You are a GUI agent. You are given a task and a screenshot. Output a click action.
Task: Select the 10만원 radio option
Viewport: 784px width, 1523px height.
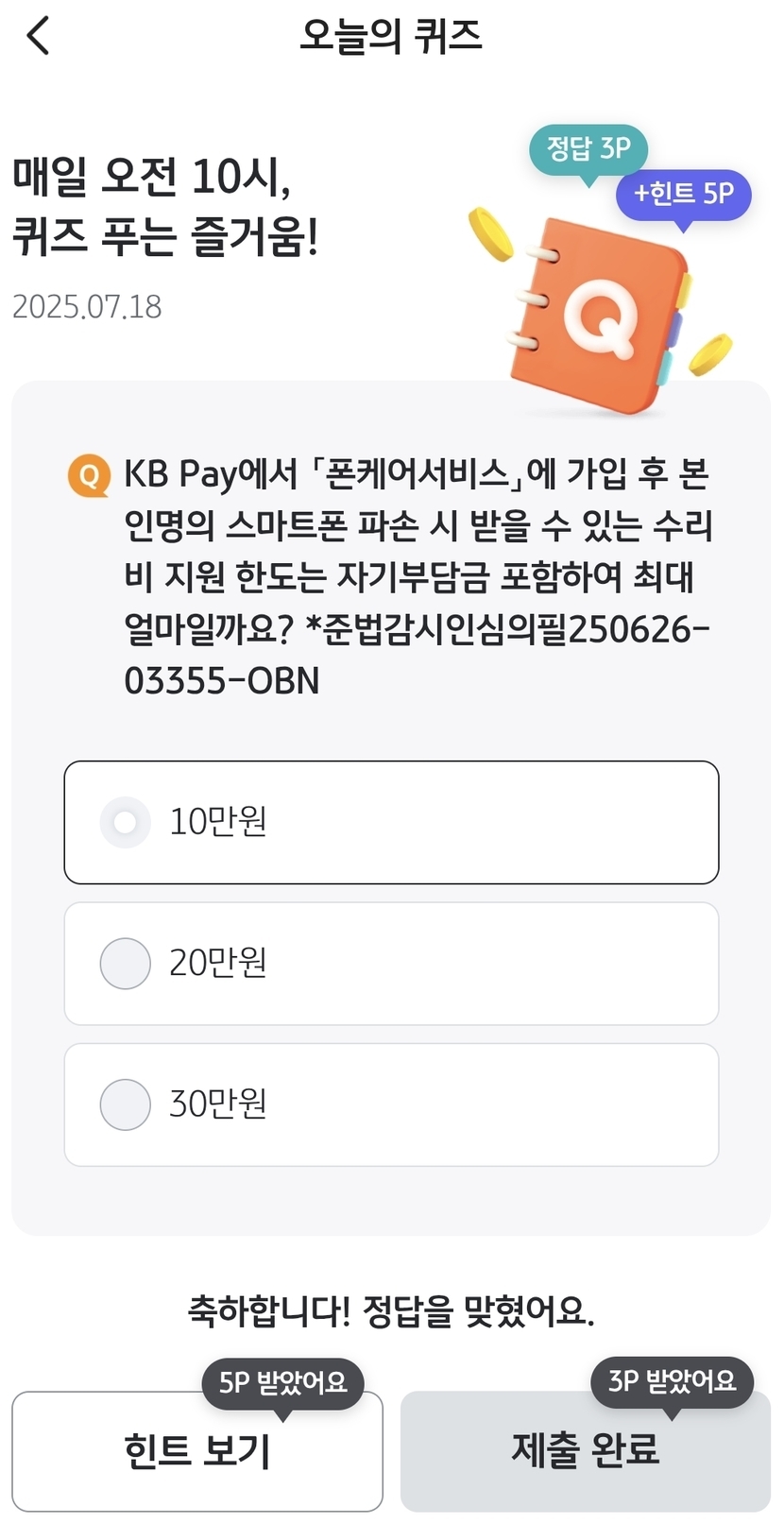coord(126,822)
